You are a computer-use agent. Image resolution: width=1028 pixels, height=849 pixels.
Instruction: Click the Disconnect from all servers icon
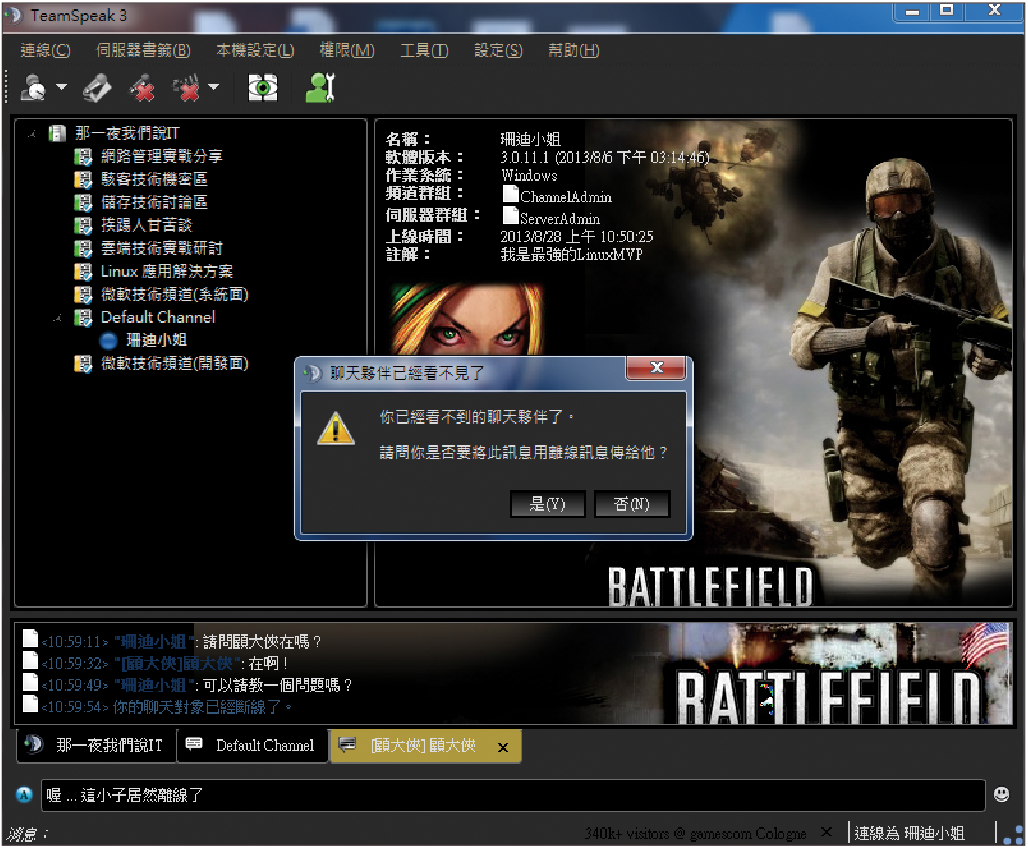click(186, 88)
